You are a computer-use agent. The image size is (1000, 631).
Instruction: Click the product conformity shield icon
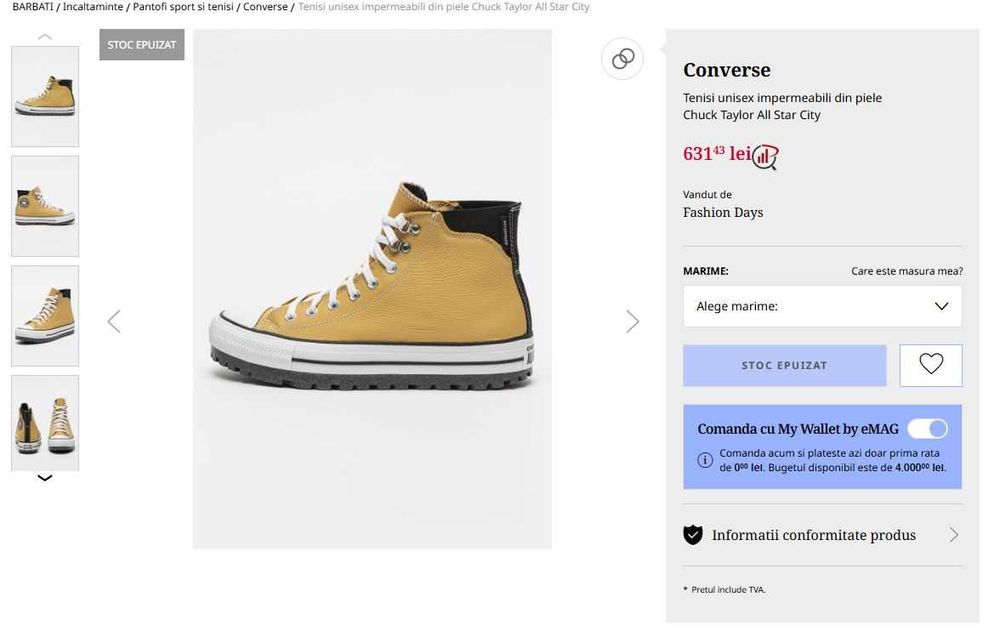[692, 535]
